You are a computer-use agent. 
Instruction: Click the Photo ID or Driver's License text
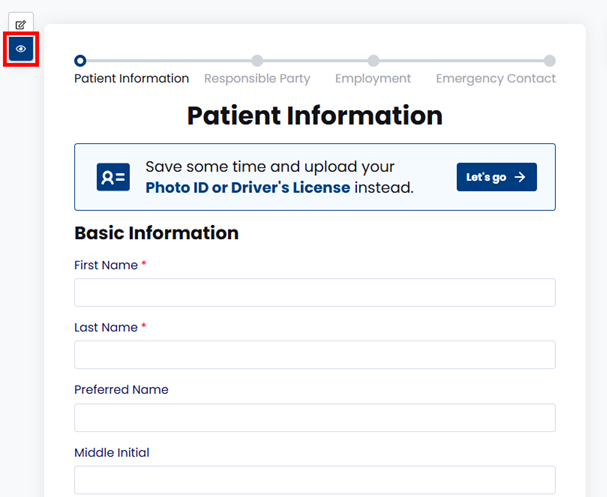[248, 188]
